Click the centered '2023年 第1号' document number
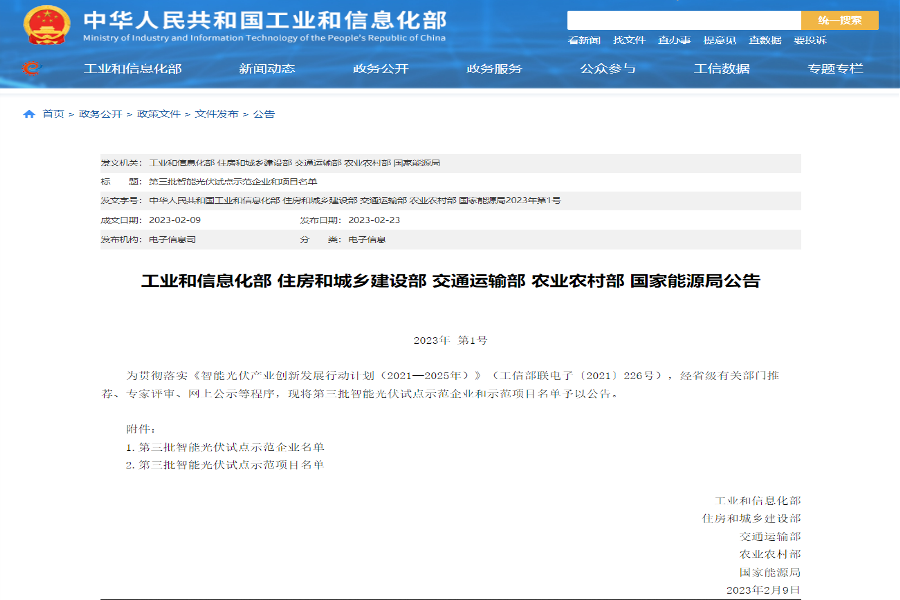The height and width of the screenshot is (600, 900). 451,340
